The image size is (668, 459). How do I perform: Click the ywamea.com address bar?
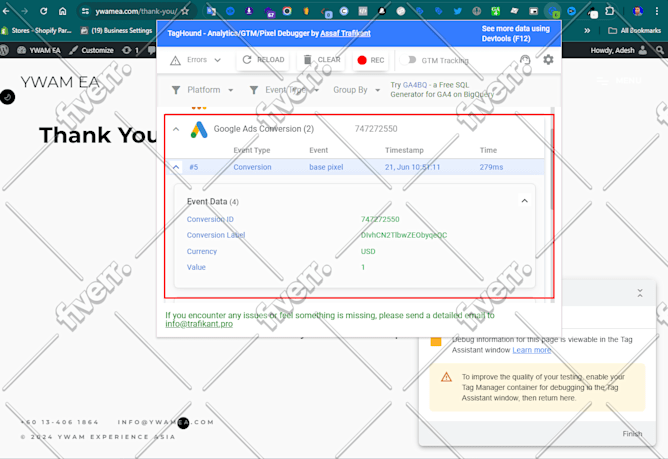pyautogui.click(x=136, y=11)
